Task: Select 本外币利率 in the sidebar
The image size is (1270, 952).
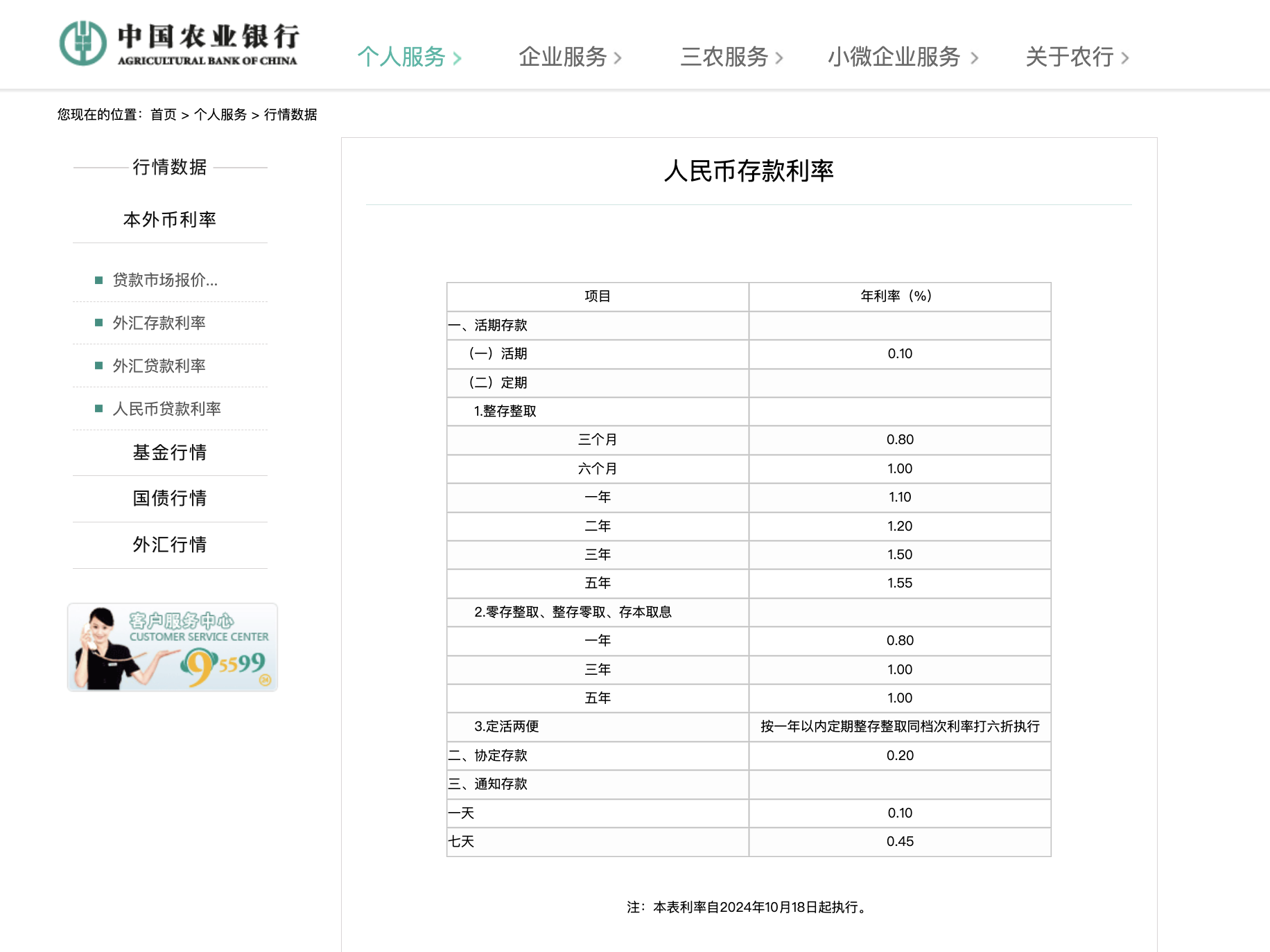Action: pyautogui.click(x=170, y=220)
